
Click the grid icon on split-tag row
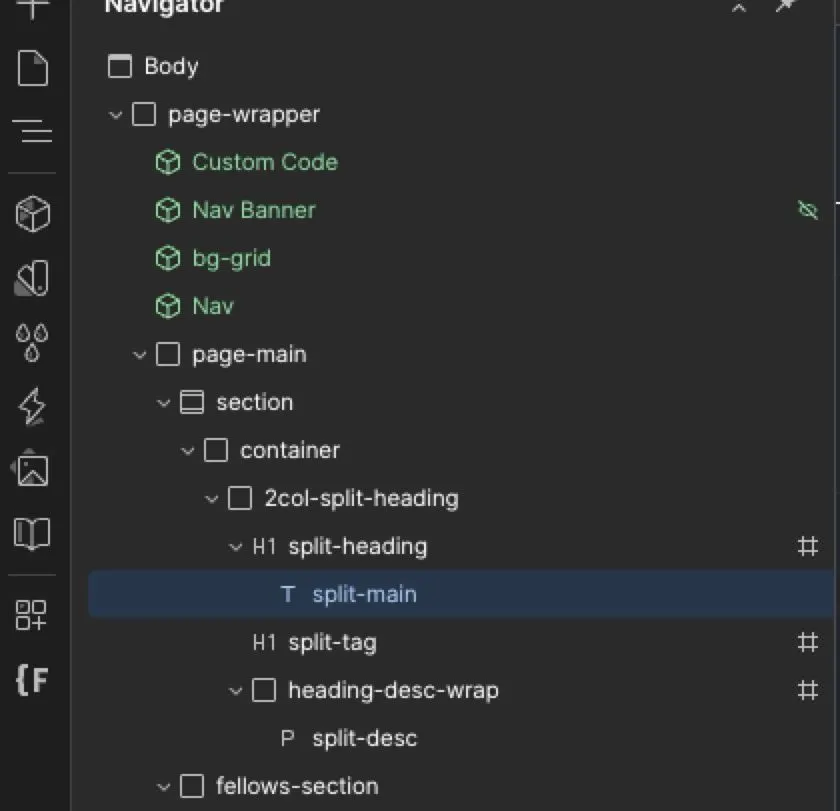pos(807,642)
